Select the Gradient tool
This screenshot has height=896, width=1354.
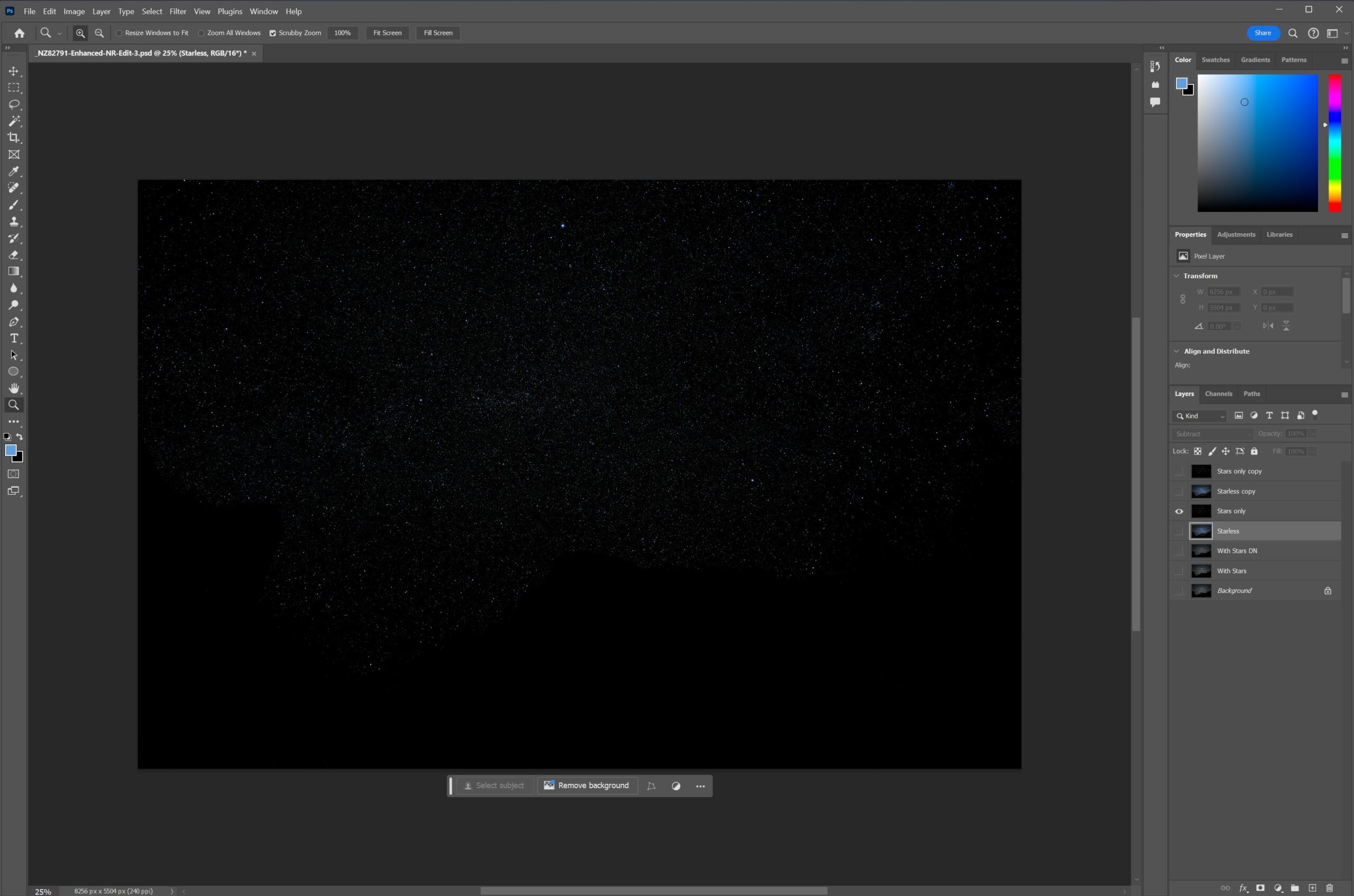click(x=14, y=271)
